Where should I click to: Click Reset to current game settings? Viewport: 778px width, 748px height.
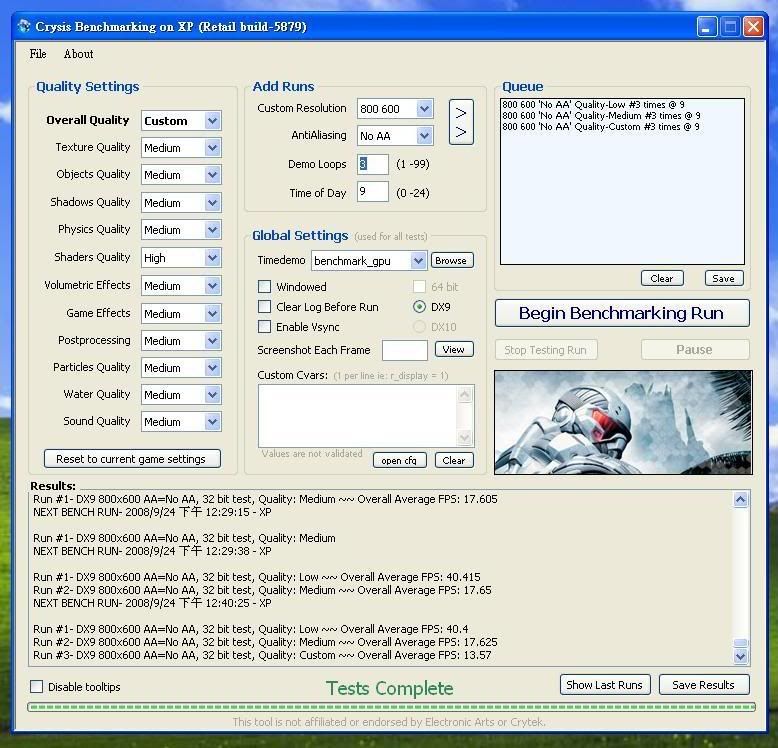[x=132, y=459]
